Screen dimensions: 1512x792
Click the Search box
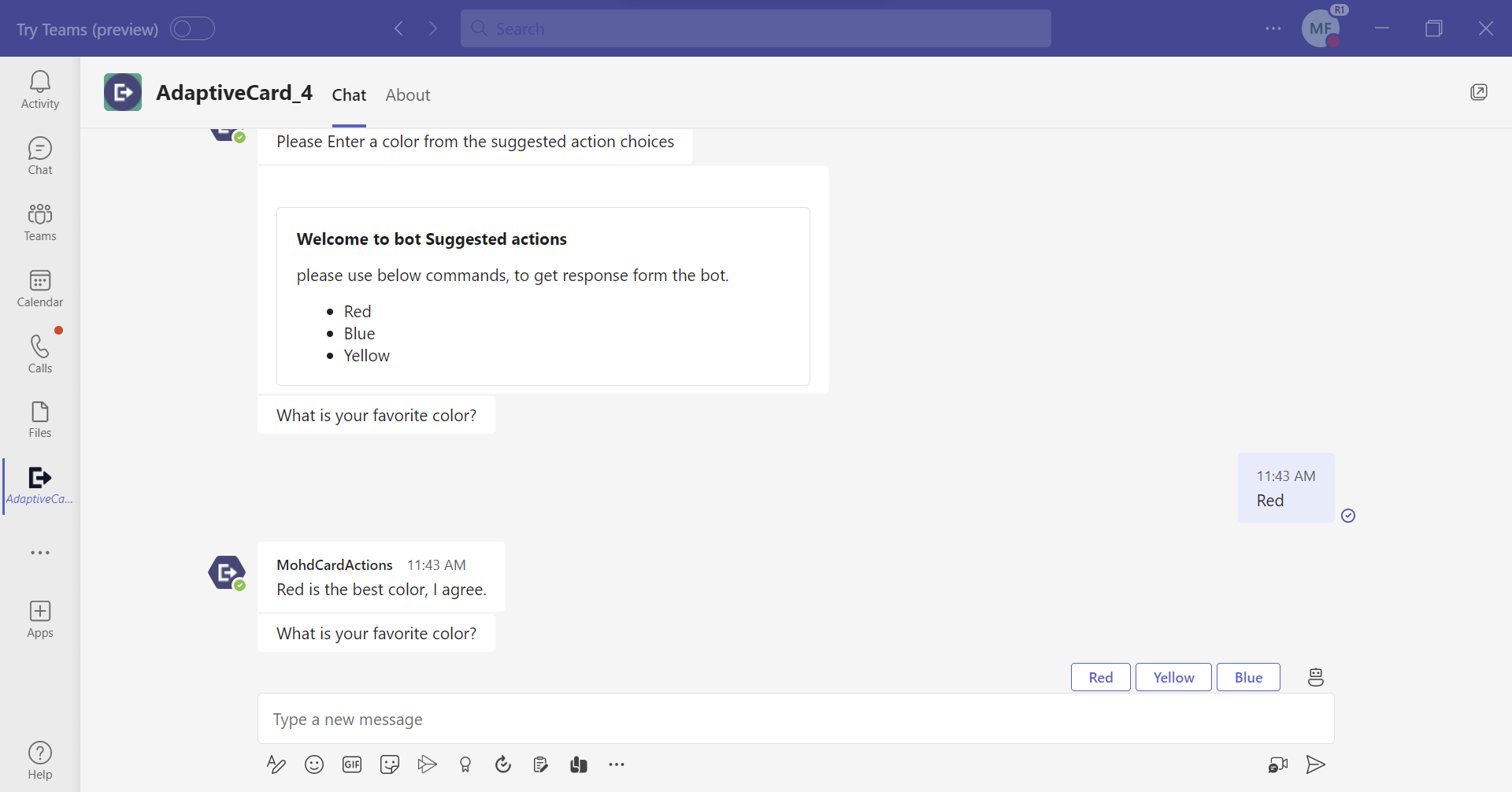coord(756,28)
